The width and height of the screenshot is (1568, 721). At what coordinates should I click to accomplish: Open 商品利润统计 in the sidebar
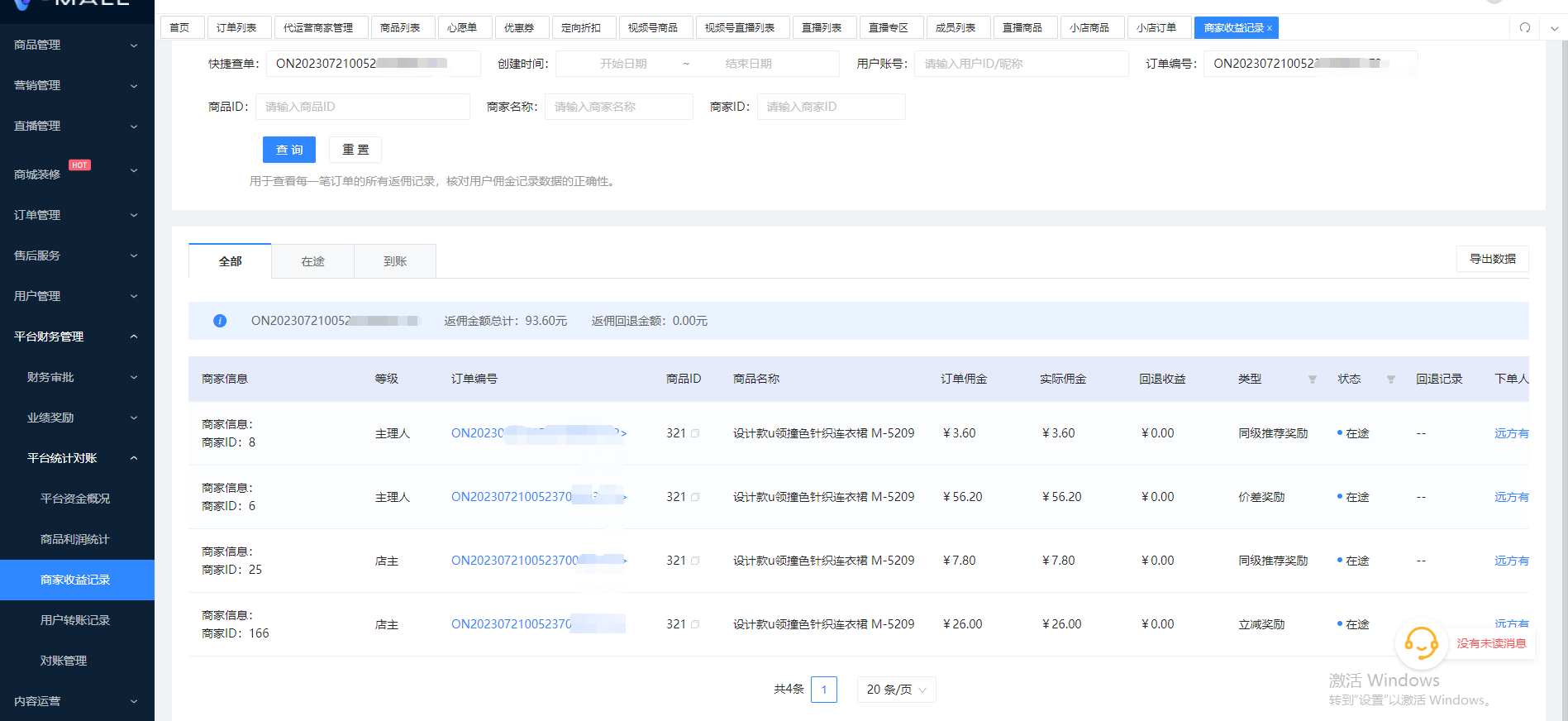click(75, 539)
